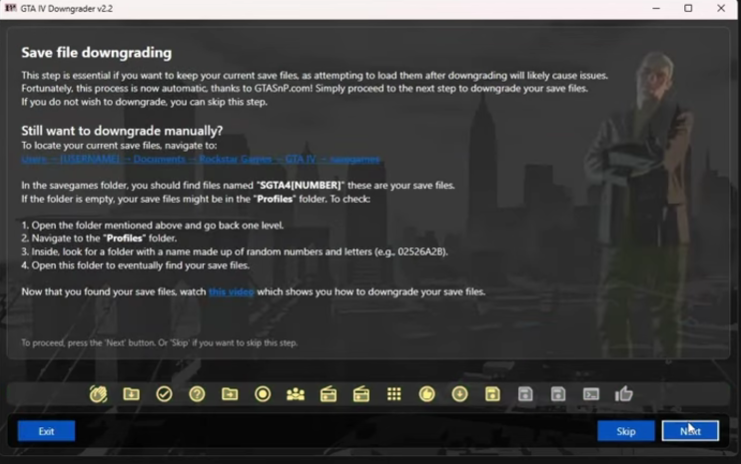Click the radio icon beside the people group icon

[x=328, y=394]
